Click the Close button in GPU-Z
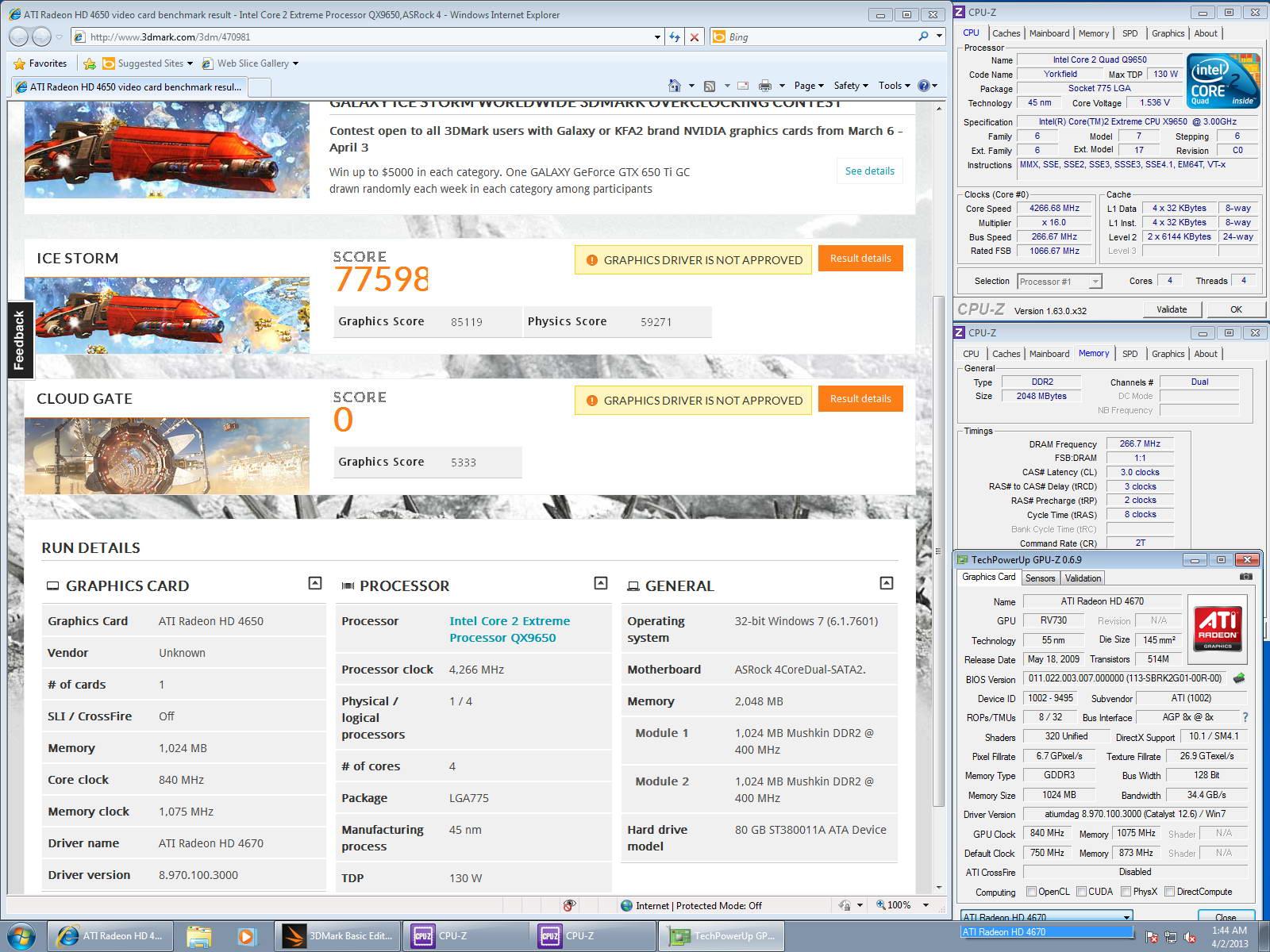Image resolution: width=1270 pixels, height=952 pixels. (1226, 917)
